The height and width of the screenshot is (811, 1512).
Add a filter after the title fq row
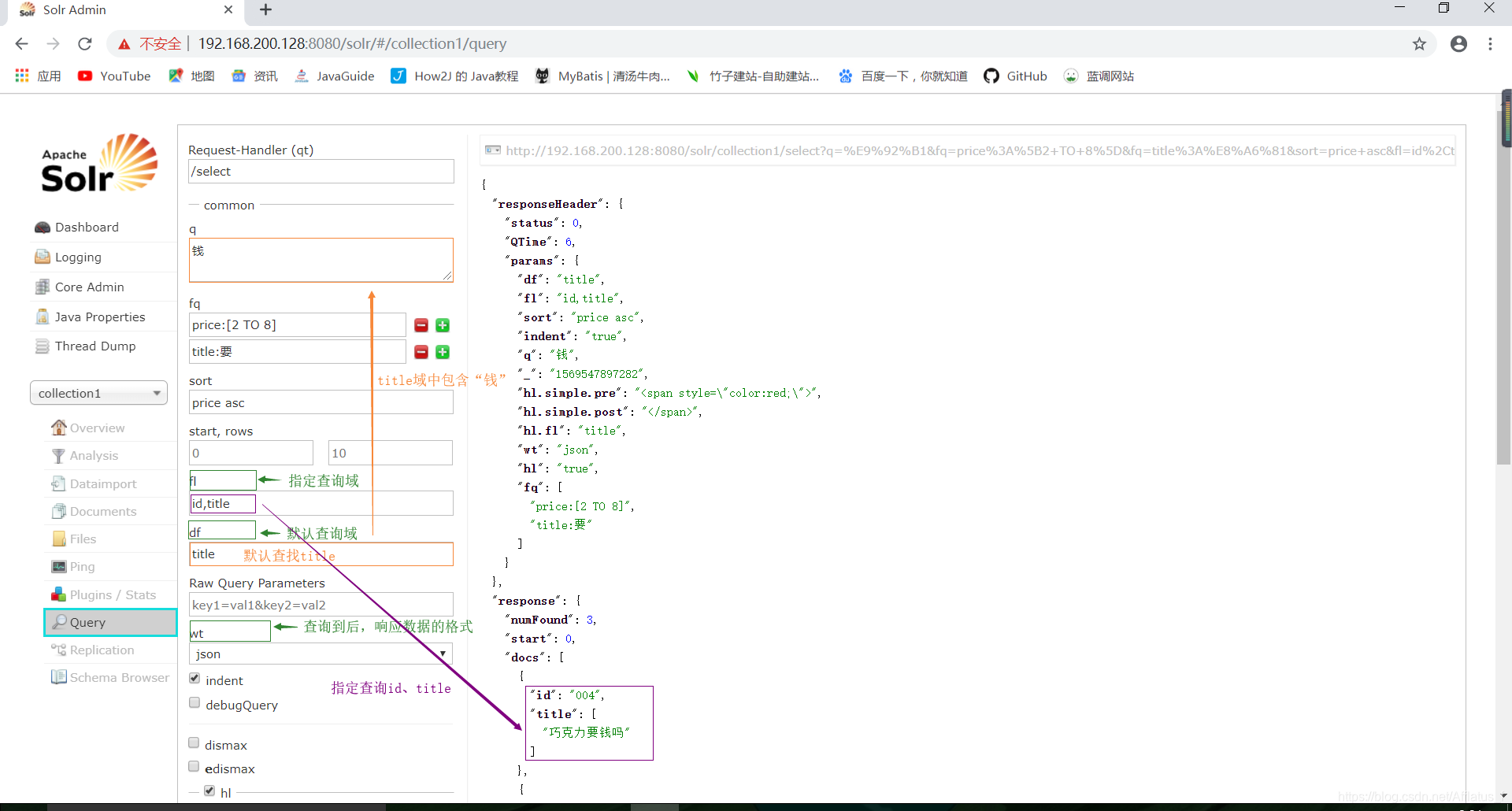443,352
